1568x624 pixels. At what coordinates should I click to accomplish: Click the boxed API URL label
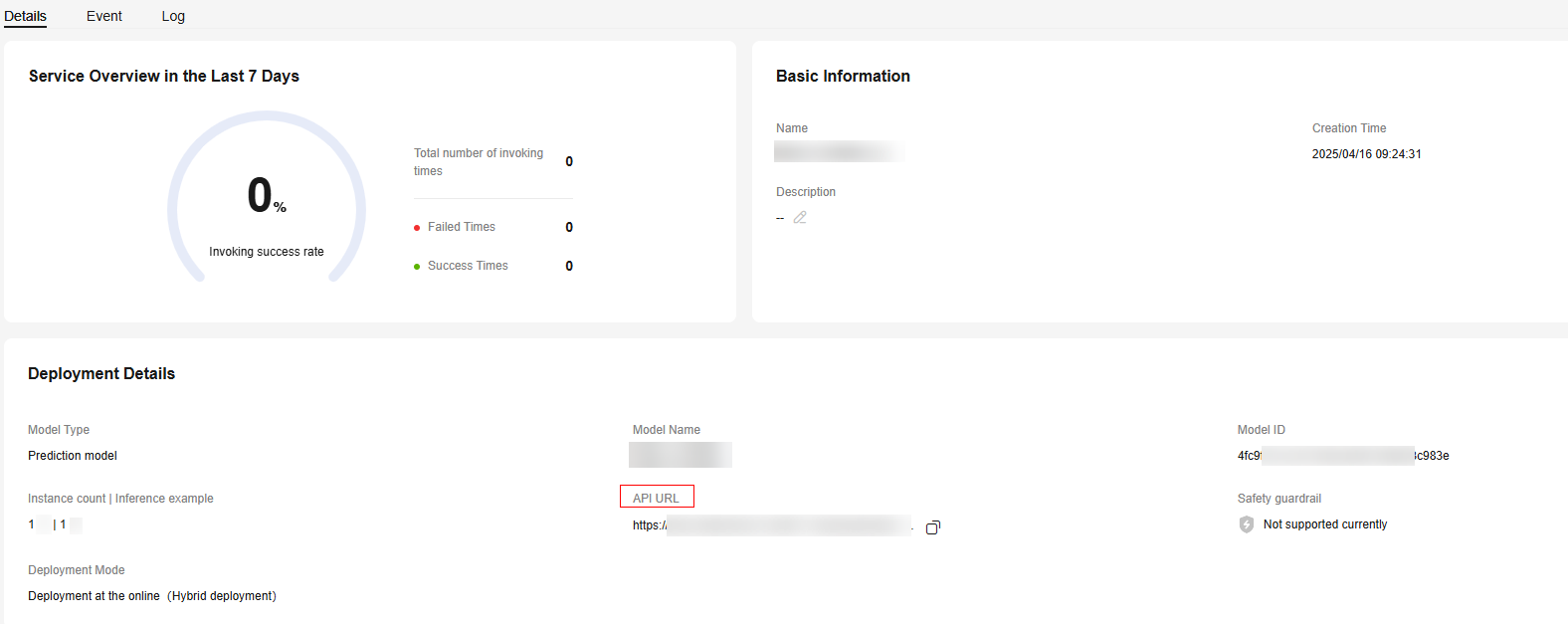[656, 498]
